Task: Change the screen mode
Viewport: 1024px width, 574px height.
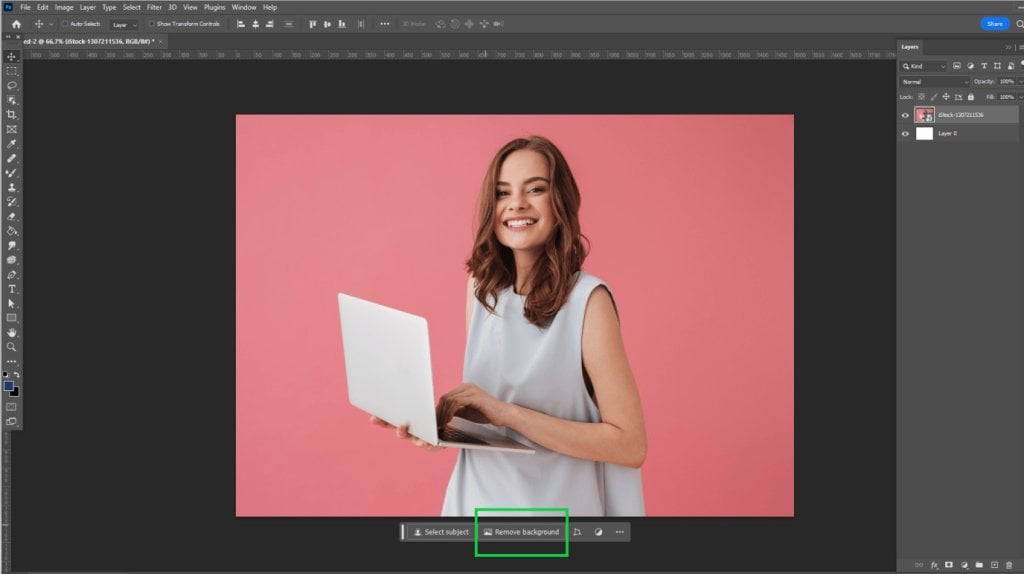Action: pos(12,422)
